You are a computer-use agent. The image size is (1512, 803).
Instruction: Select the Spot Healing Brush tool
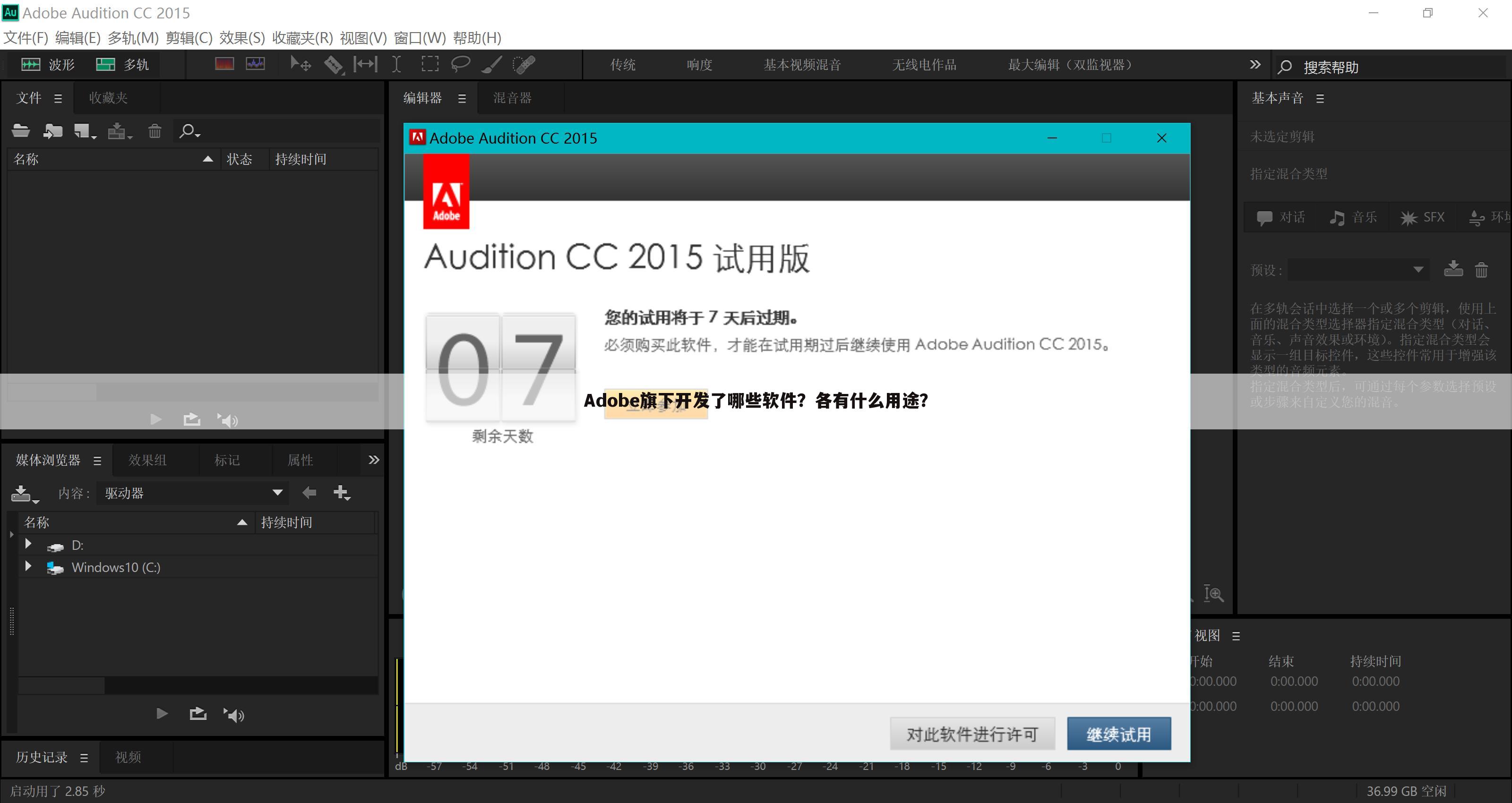524,65
